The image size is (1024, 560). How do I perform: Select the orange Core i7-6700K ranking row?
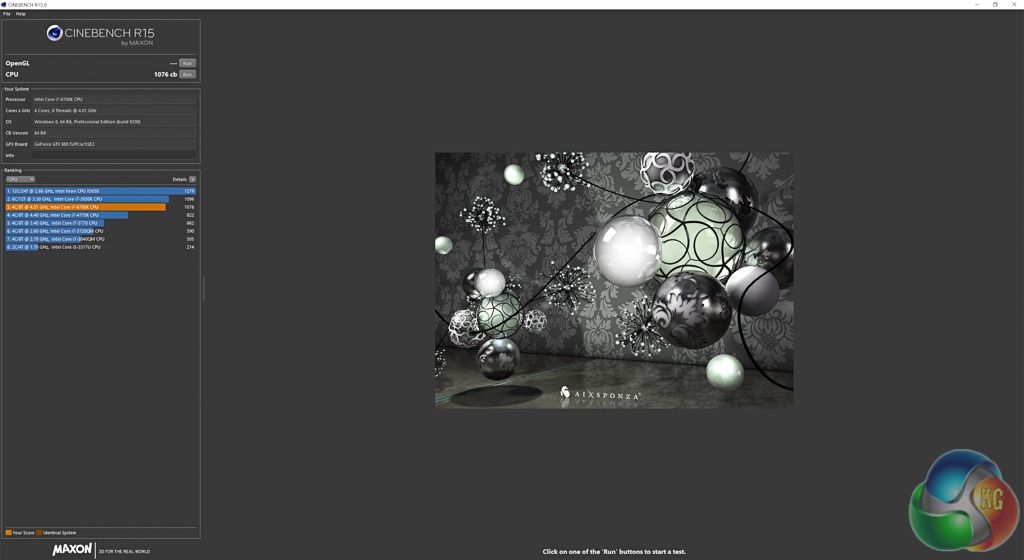pyautogui.click(x=101, y=207)
